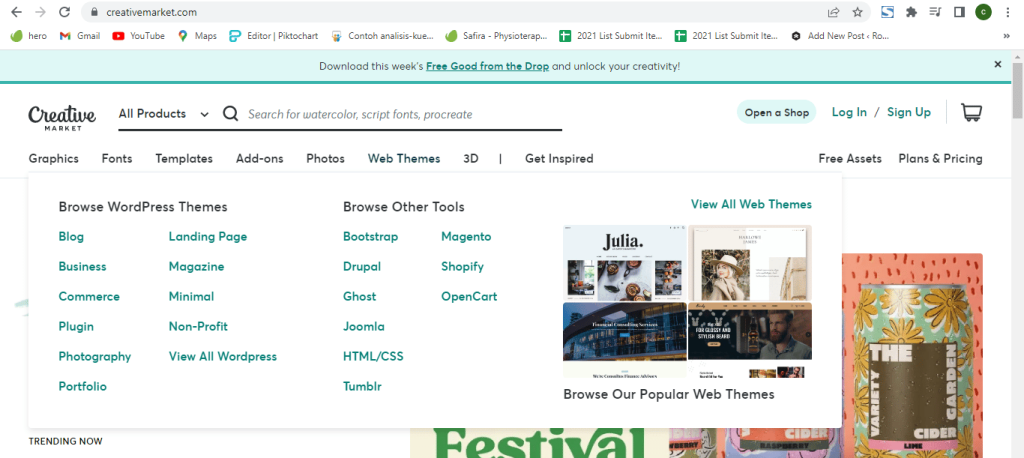Open the Safira - Physioterap bookmark
1024x458 pixels.
click(x=496, y=36)
